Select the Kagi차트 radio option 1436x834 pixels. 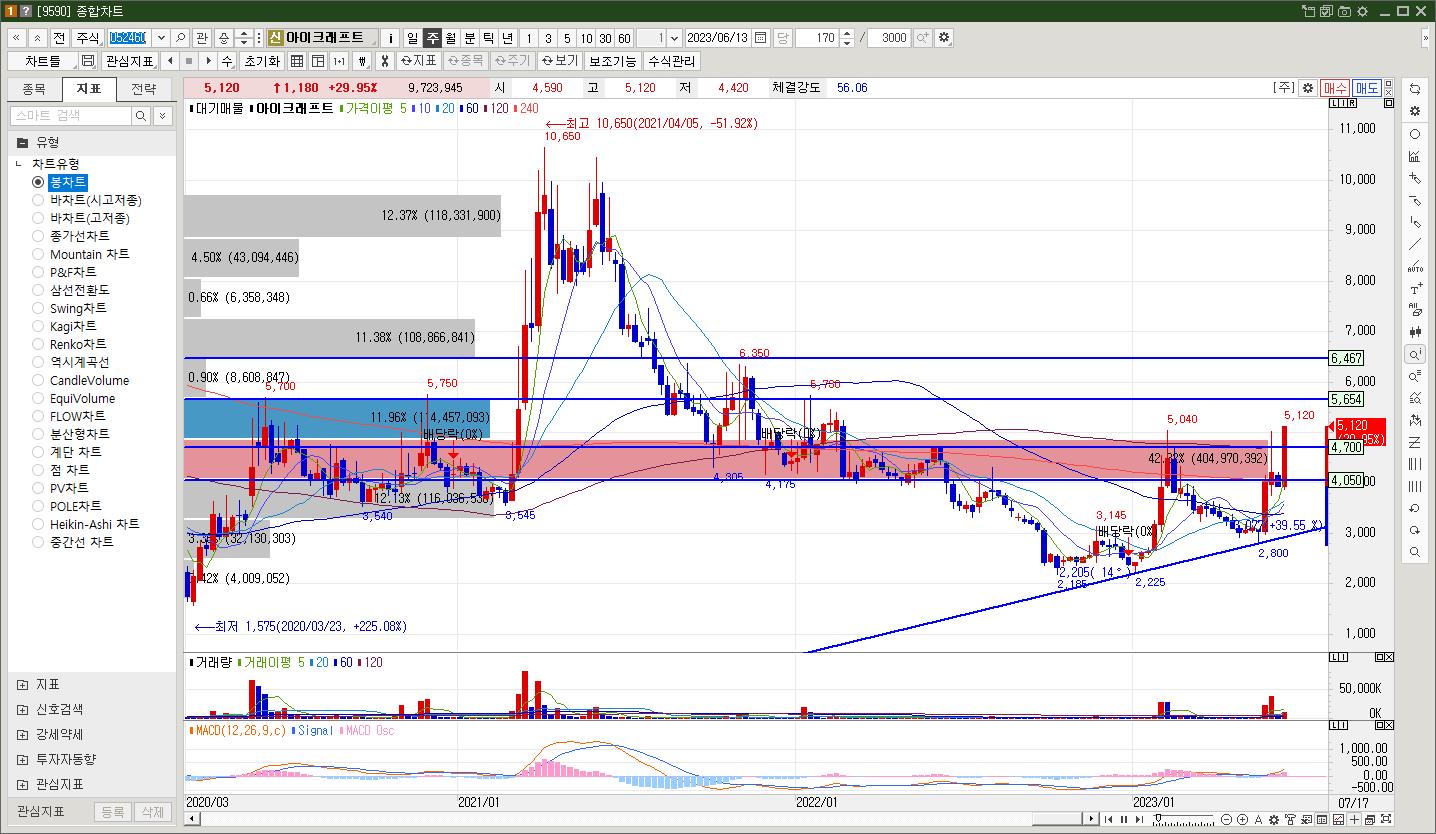pos(38,326)
